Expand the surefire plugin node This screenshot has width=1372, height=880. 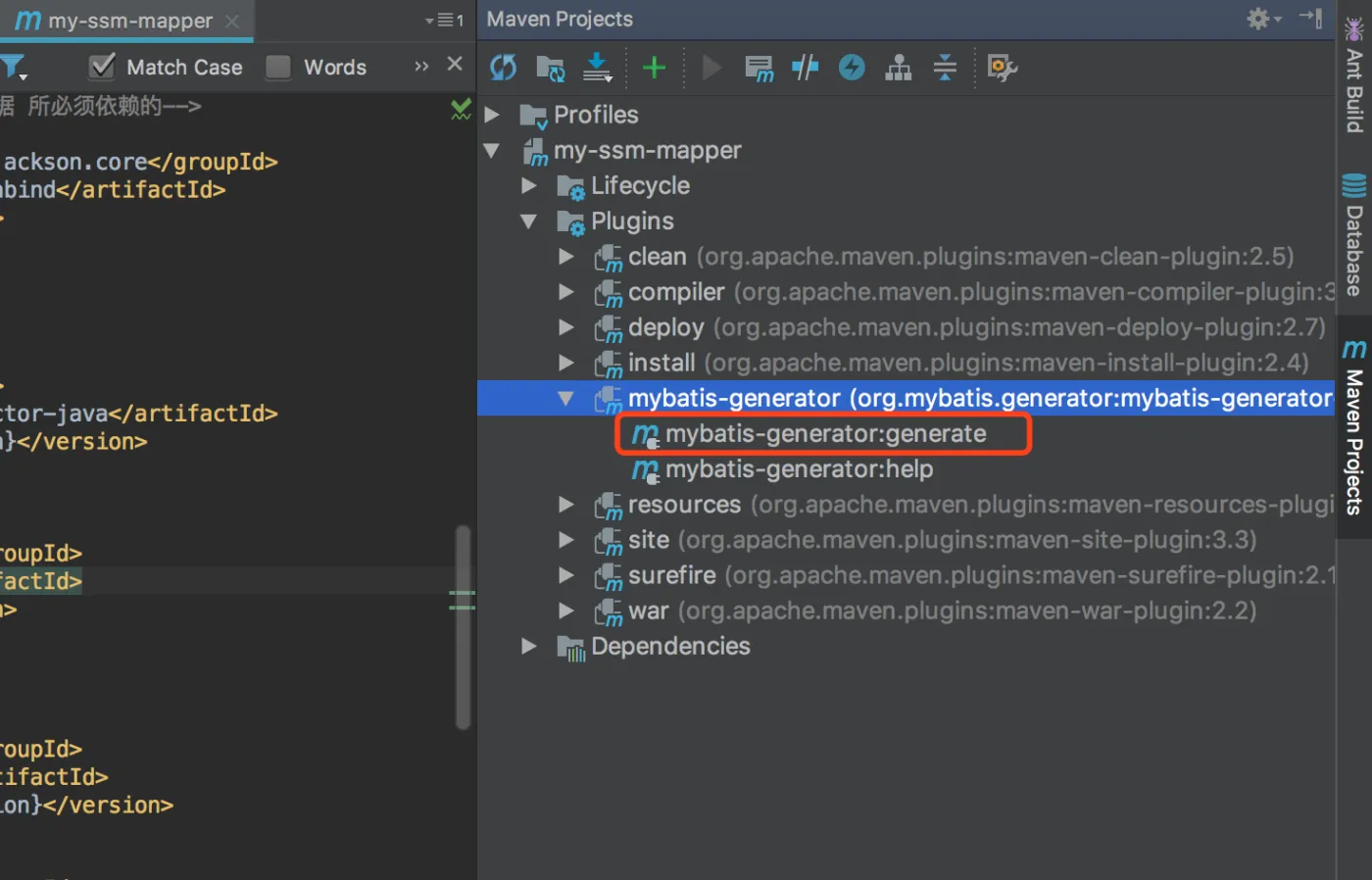coord(566,575)
